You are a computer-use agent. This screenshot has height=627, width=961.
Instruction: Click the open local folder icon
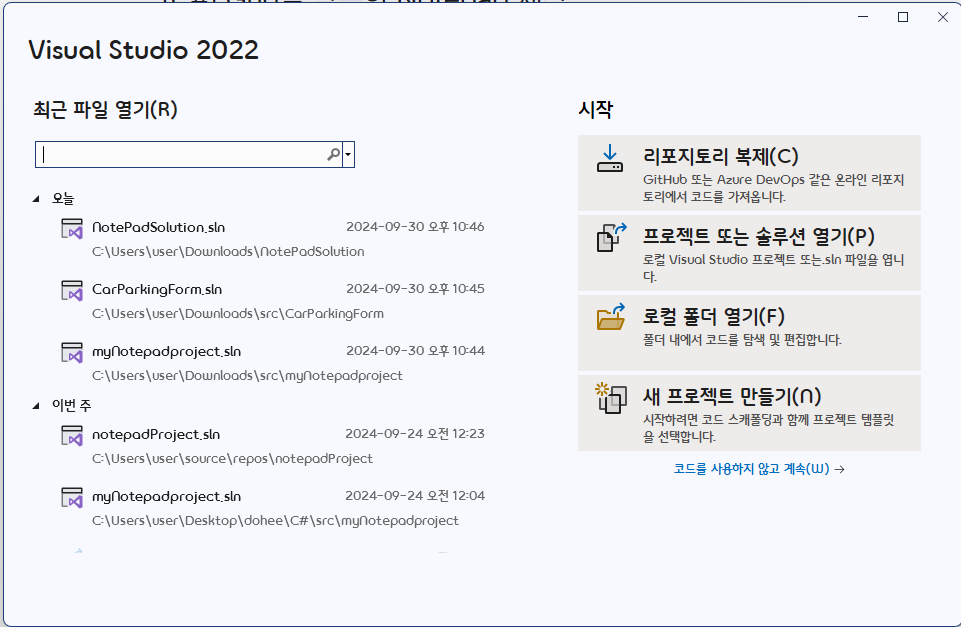pos(611,317)
